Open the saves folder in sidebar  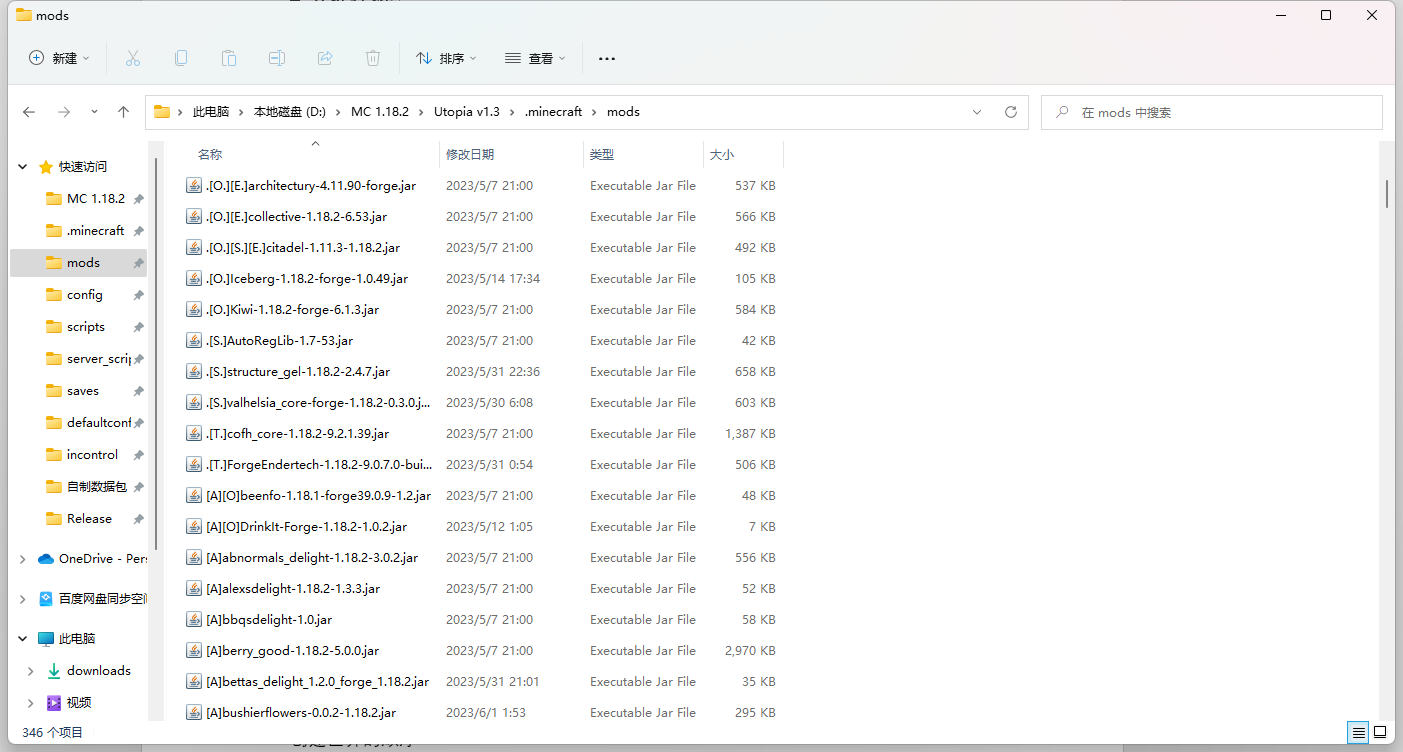[x=83, y=391]
